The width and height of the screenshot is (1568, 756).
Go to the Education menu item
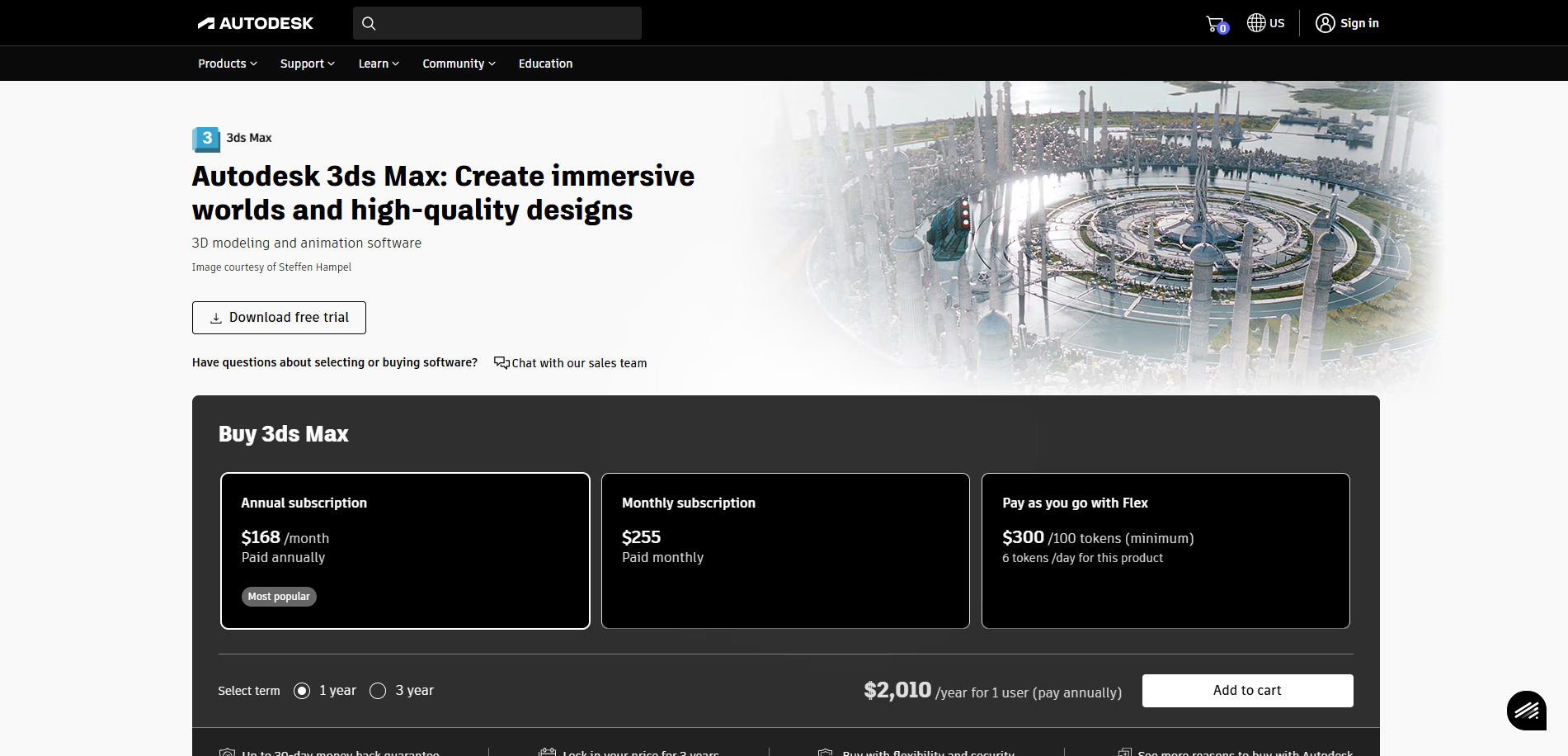(545, 64)
